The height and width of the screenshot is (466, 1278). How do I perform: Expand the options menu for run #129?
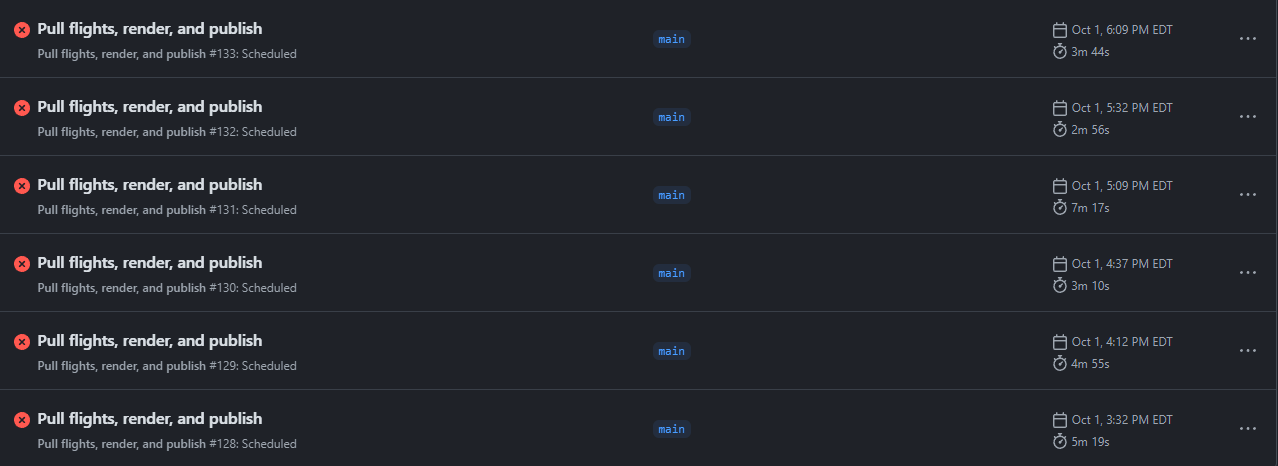(x=1247, y=350)
